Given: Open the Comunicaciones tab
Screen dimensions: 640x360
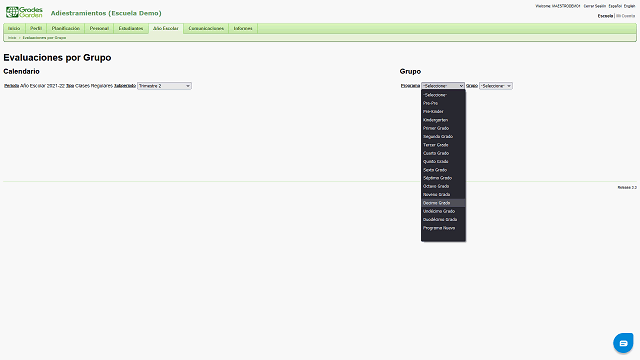Looking at the screenshot, I should tap(206, 29).
